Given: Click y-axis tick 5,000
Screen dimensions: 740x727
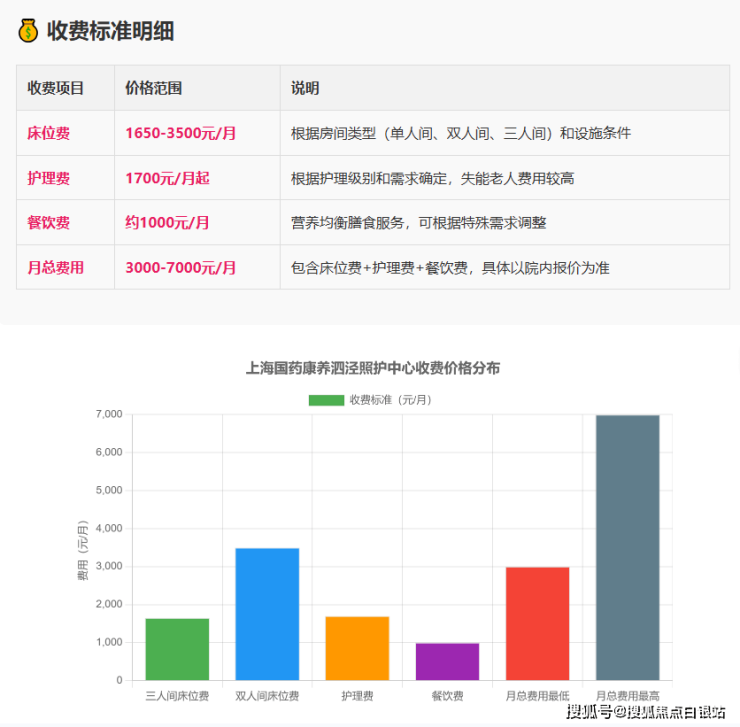Looking at the screenshot, I should (109, 490).
